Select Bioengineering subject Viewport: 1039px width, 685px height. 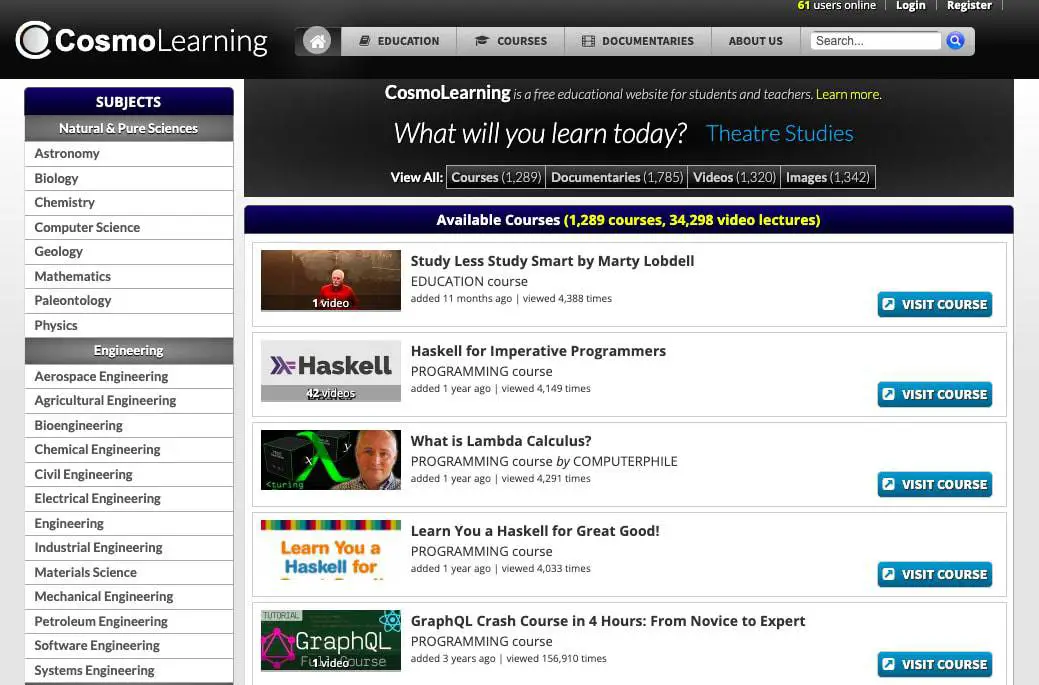129,425
